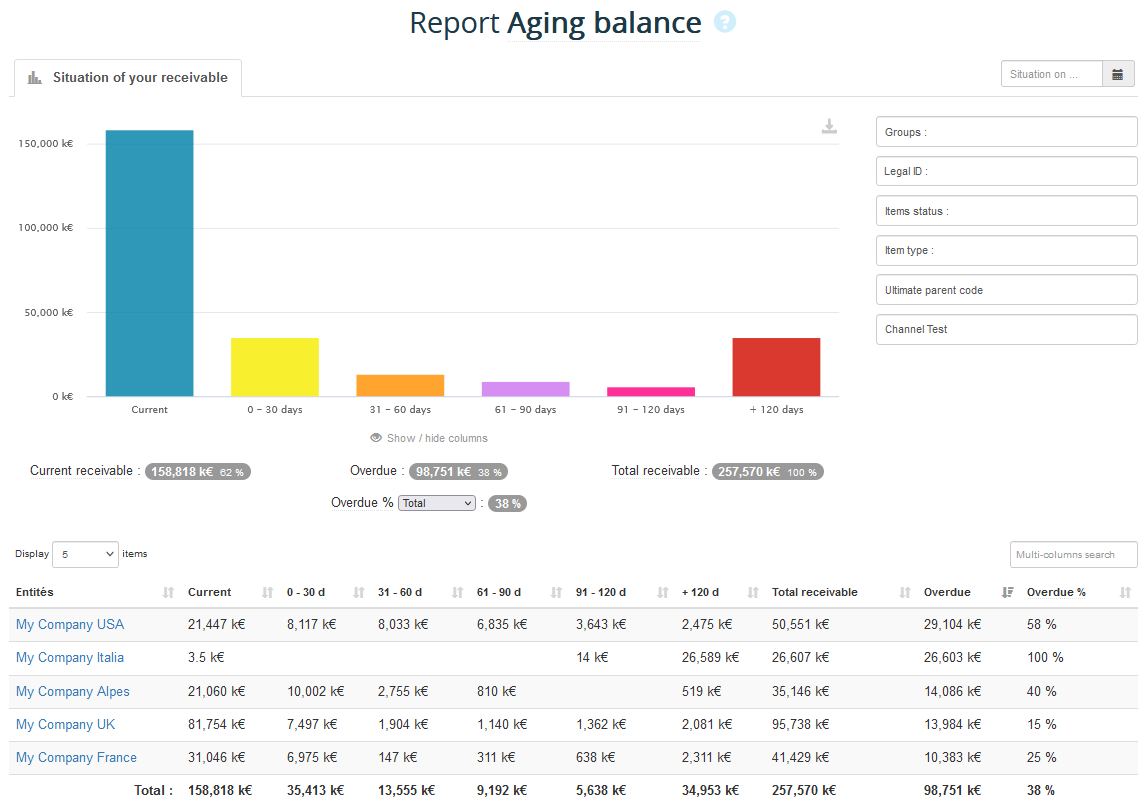The image size is (1146, 807).
Task: Click the Situation on date field
Action: (1051, 74)
